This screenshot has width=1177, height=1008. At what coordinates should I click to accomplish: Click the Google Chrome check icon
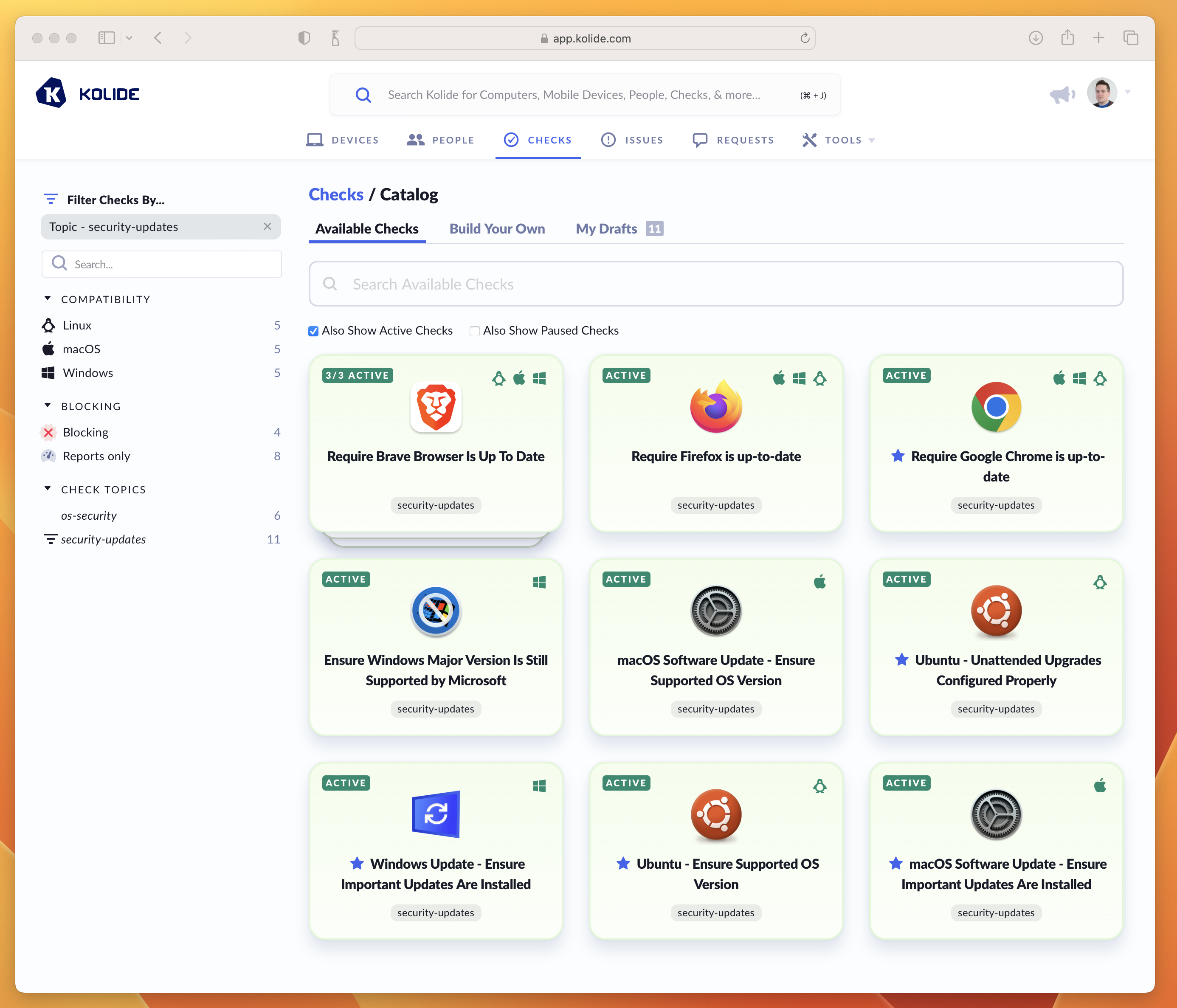(996, 407)
